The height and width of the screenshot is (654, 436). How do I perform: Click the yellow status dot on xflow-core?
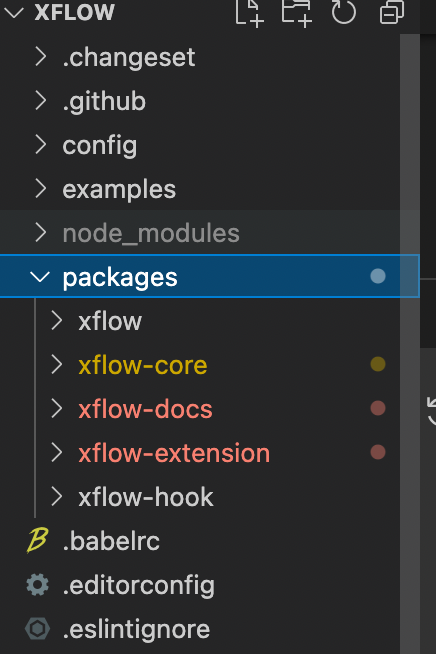coord(378,364)
